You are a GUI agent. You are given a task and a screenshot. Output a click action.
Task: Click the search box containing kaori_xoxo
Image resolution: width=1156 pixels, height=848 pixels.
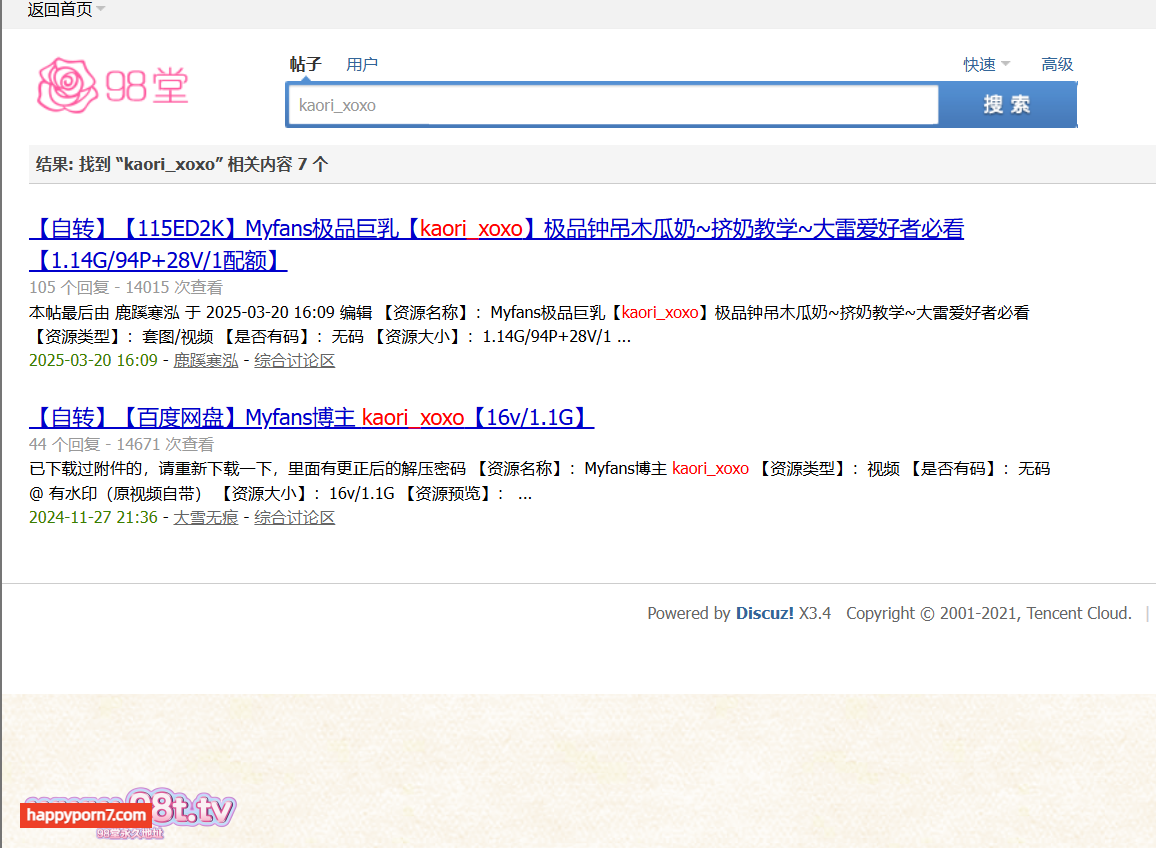(x=612, y=105)
